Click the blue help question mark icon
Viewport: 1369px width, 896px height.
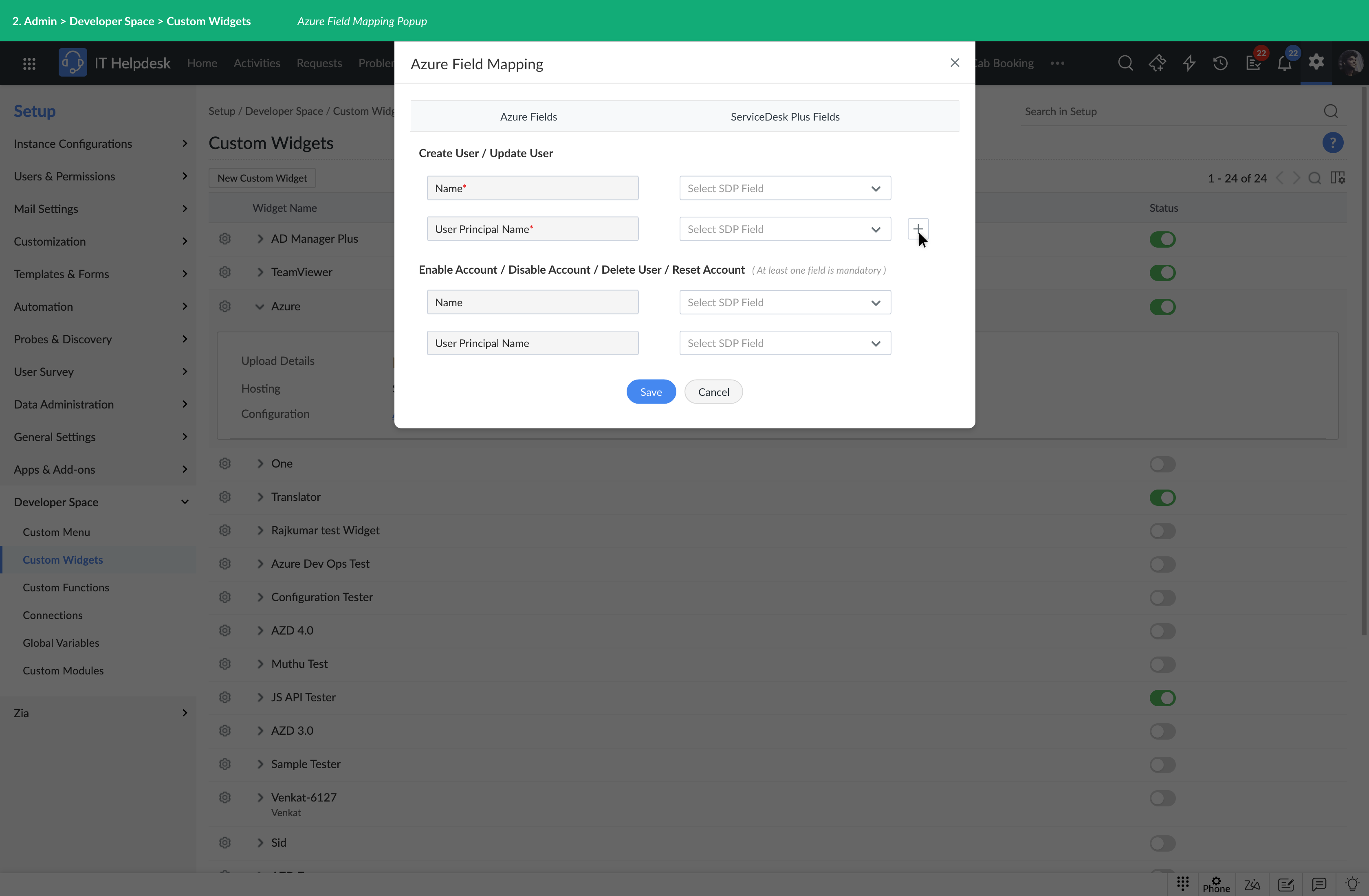click(x=1333, y=143)
